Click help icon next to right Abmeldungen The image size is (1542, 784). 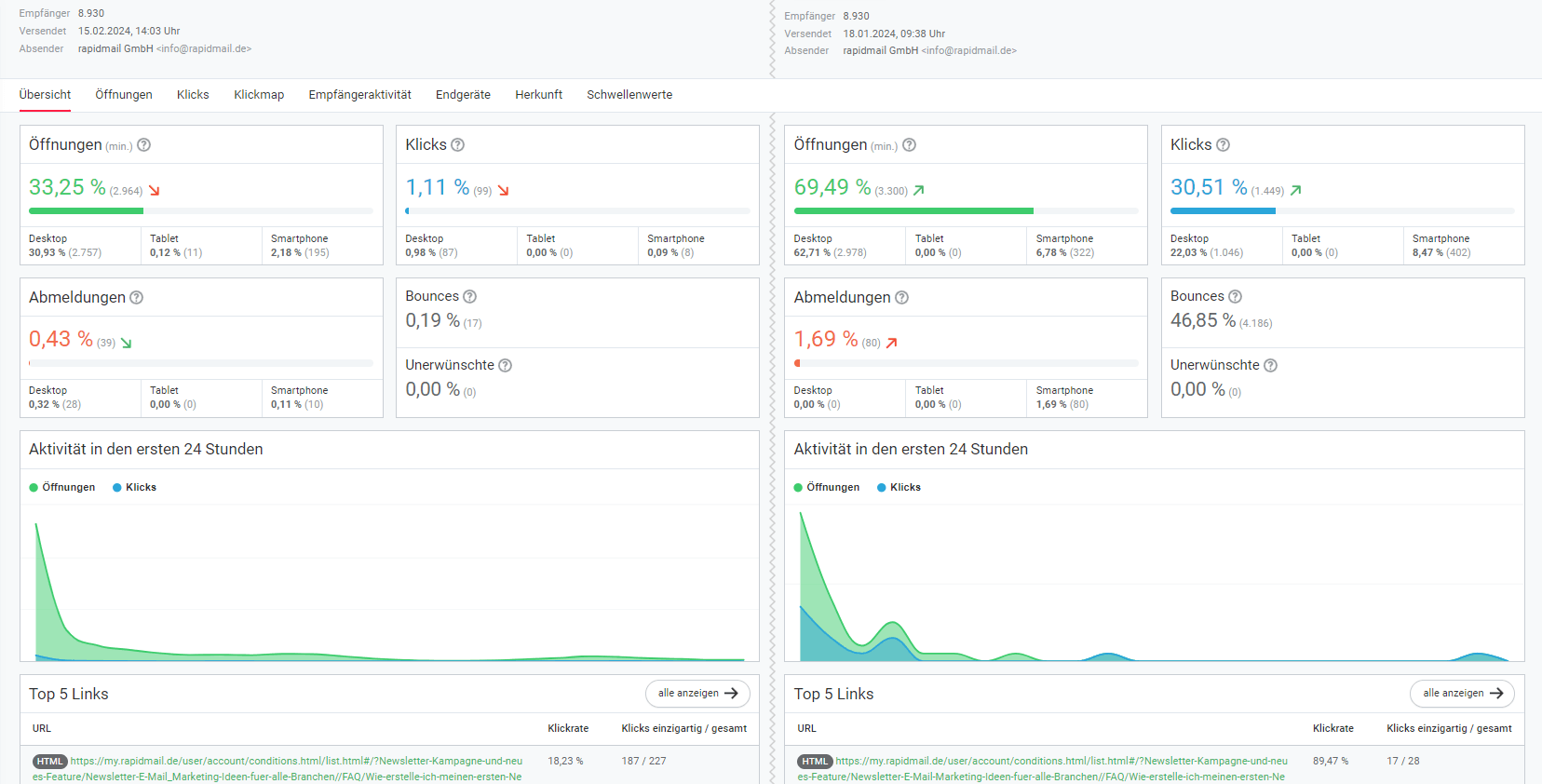point(902,298)
